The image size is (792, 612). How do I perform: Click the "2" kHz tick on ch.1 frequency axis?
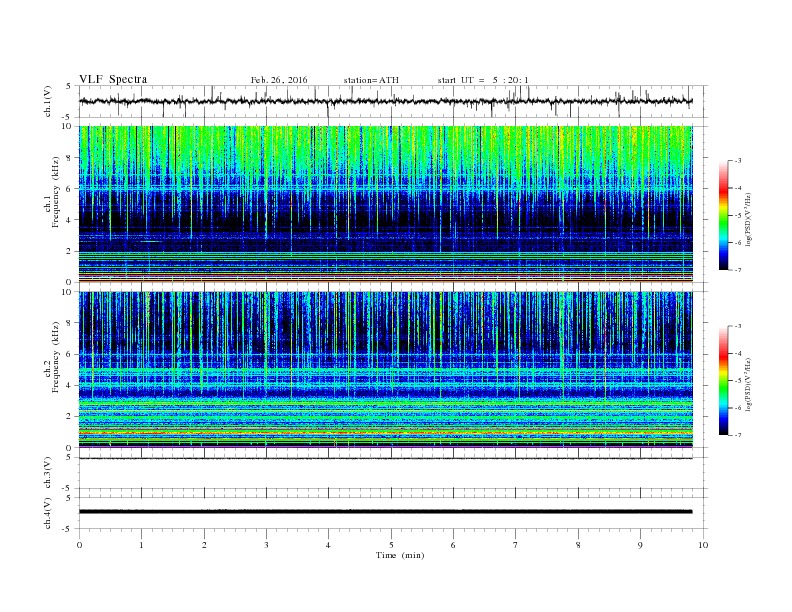pos(70,251)
